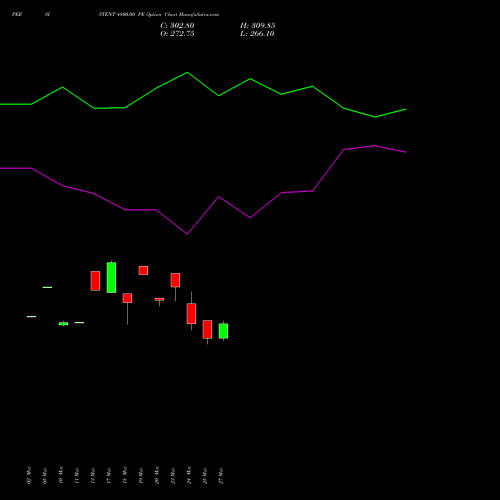Click the close value C: 302.80
Viewport: 500px width, 500px height.
point(177,26)
